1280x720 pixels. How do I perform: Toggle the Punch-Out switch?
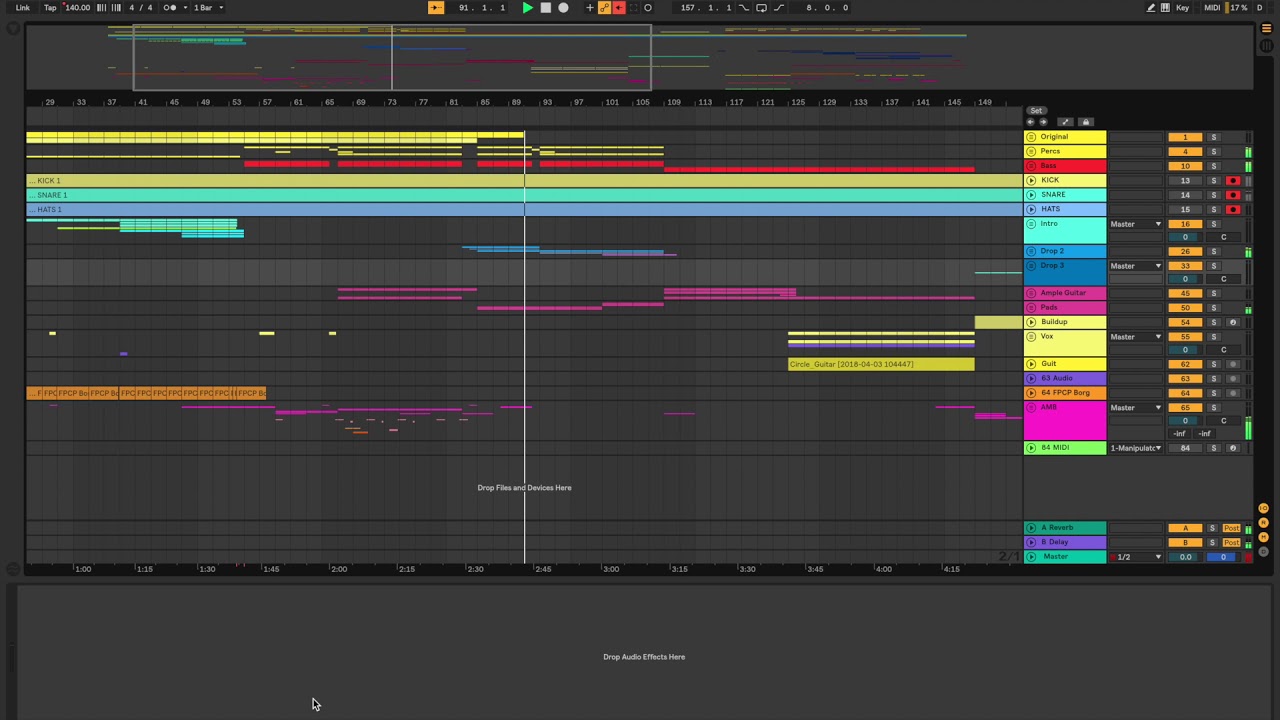click(x=779, y=8)
